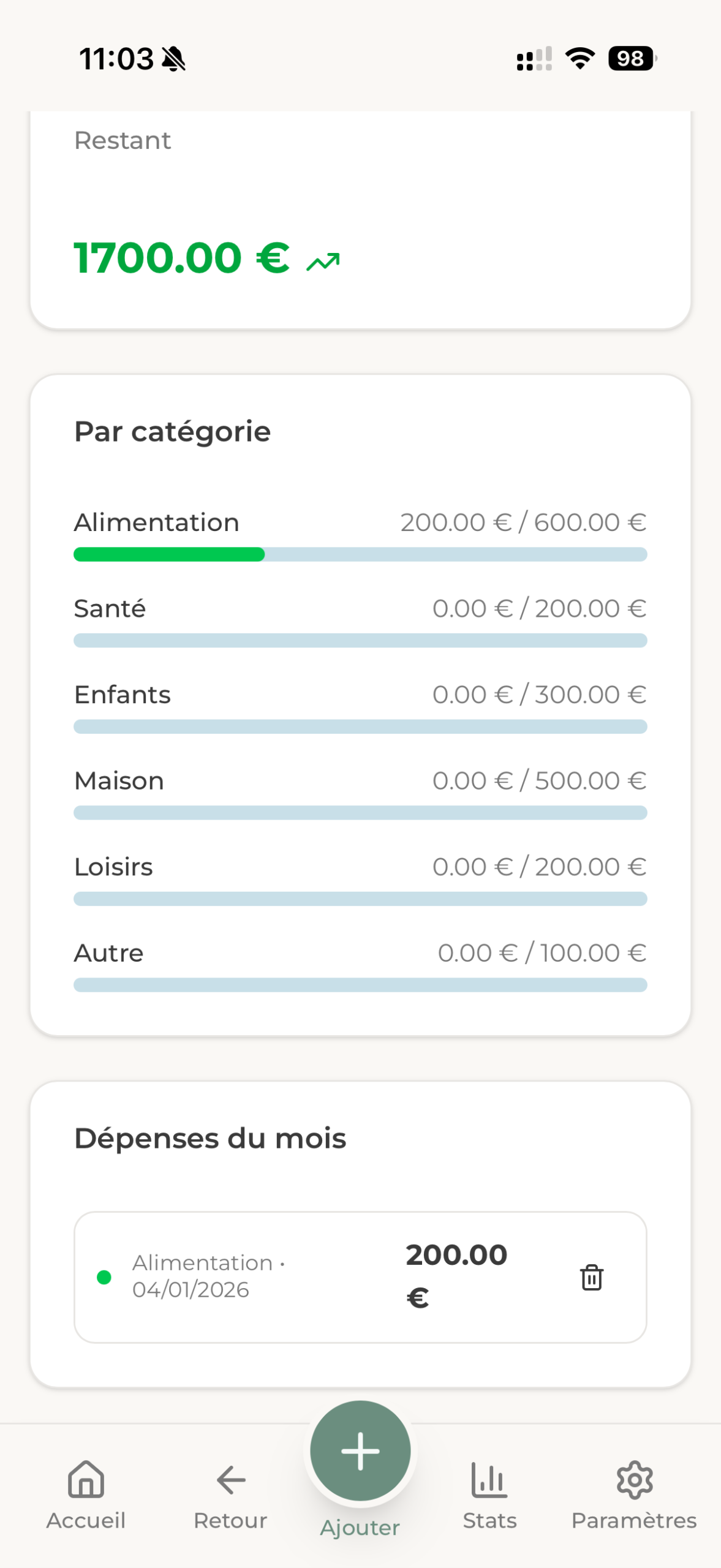Tap the Dépenses du mois heading
The width and height of the screenshot is (721, 1568).
(210, 1139)
